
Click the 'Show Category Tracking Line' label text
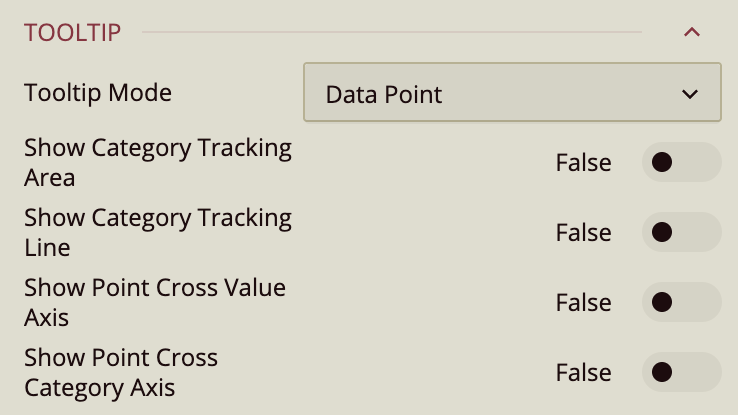157,232
